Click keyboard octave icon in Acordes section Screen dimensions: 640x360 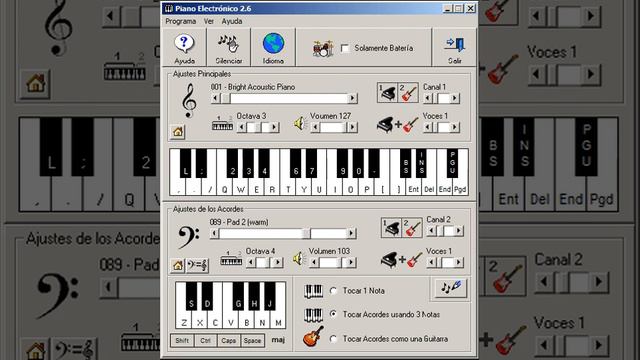231,258
